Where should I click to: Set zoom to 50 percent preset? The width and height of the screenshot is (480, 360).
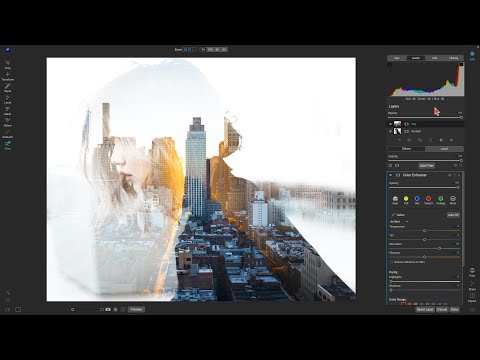click(x=217, y=49)
